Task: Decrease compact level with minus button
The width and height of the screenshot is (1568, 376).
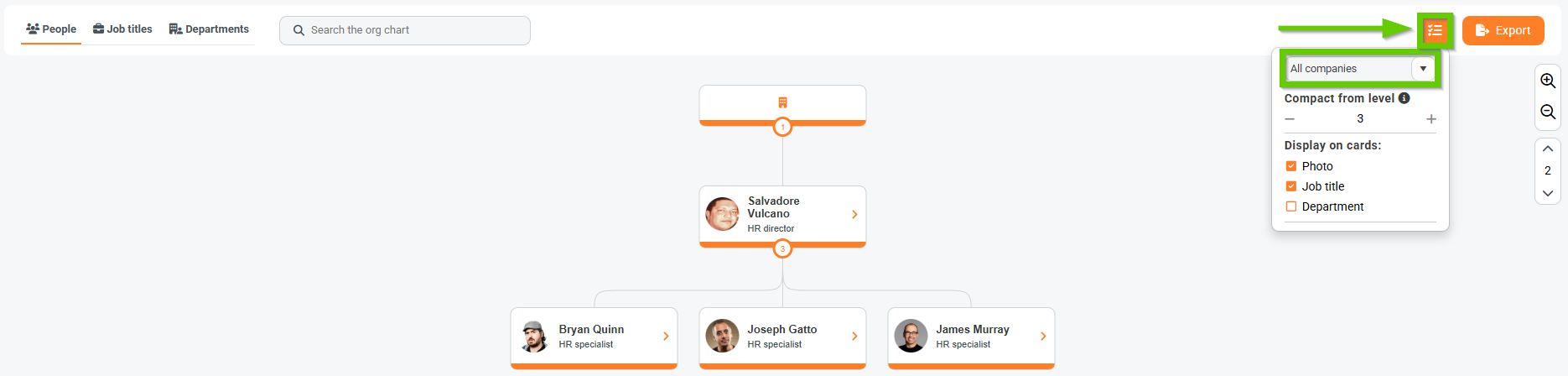Action: point(1290,119)
